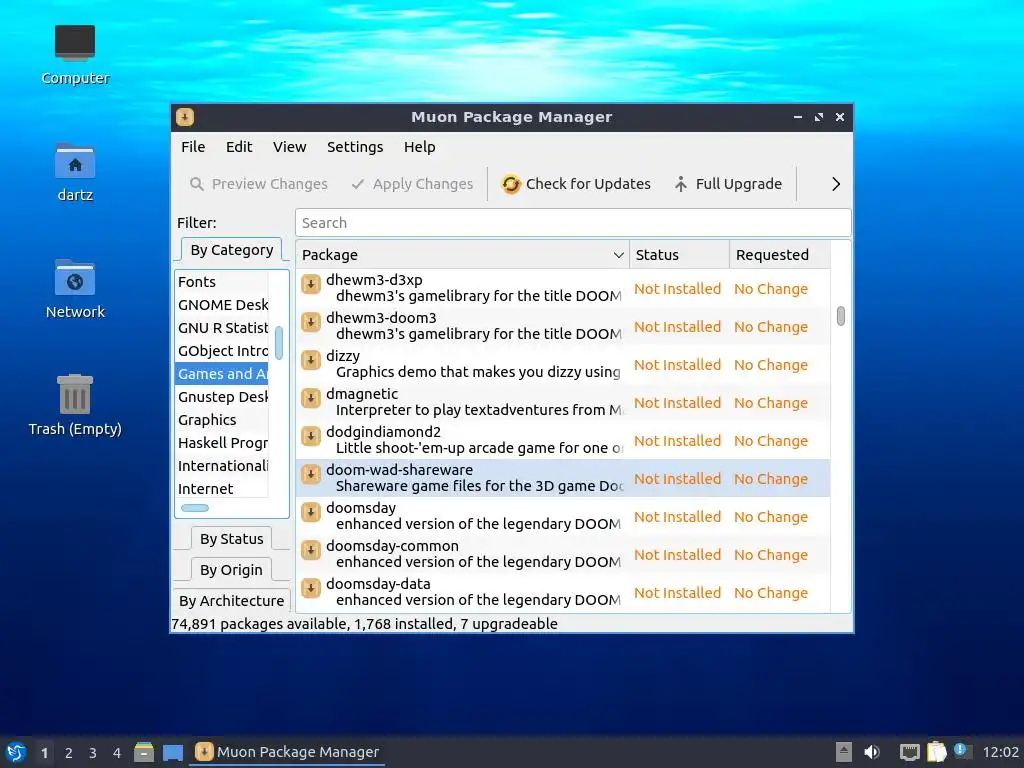Click Muon Package Manager taskbar entry

287,752
